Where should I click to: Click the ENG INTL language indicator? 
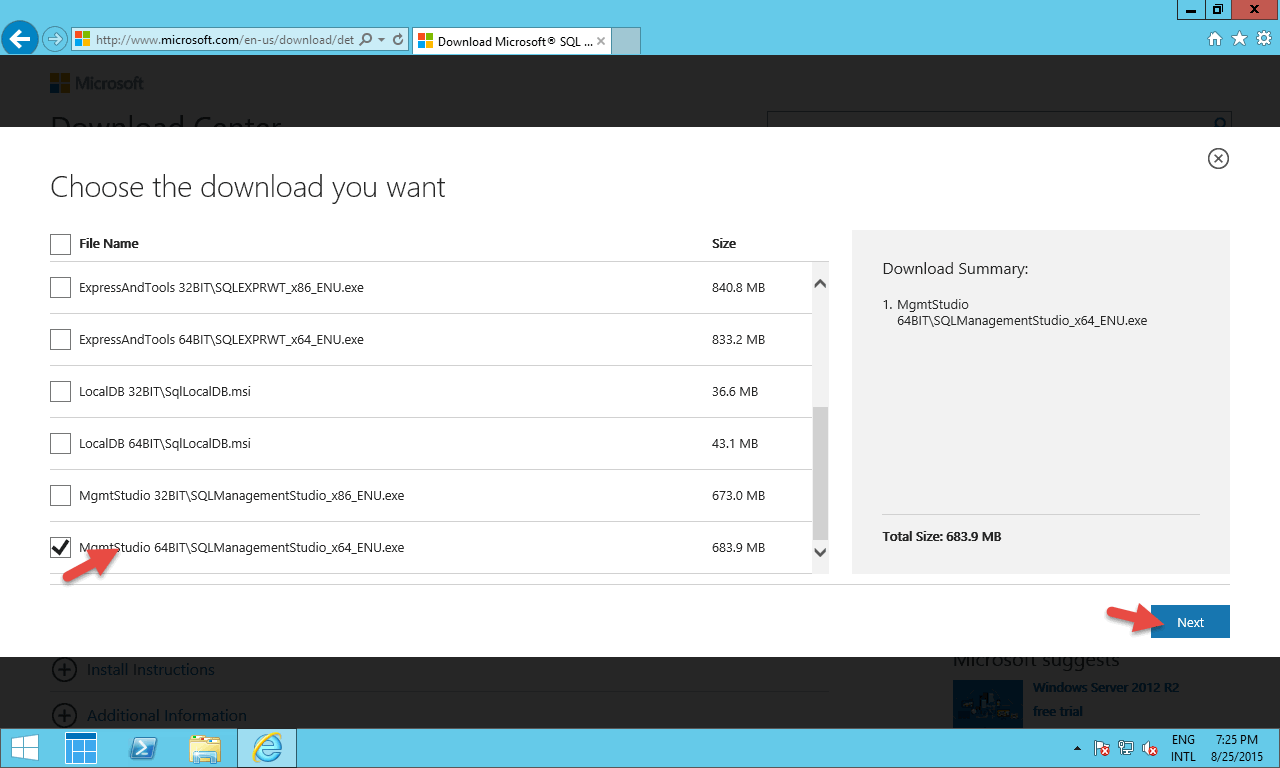pyautogui.click(x=1183, y=748)
